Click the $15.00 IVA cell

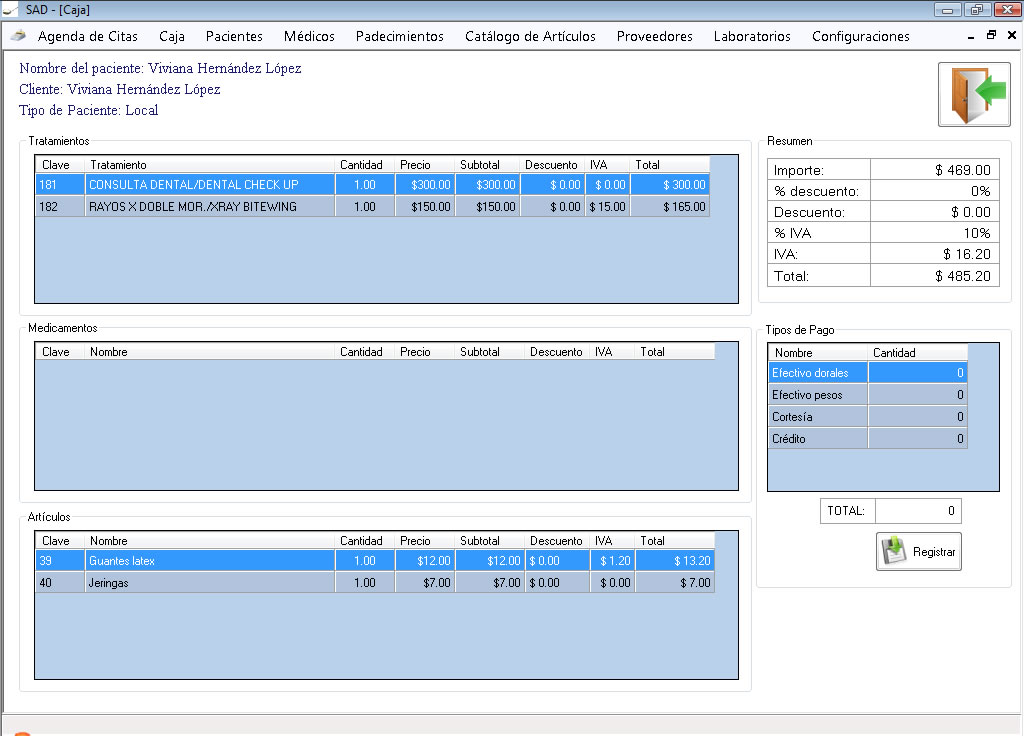coord(607,206)
